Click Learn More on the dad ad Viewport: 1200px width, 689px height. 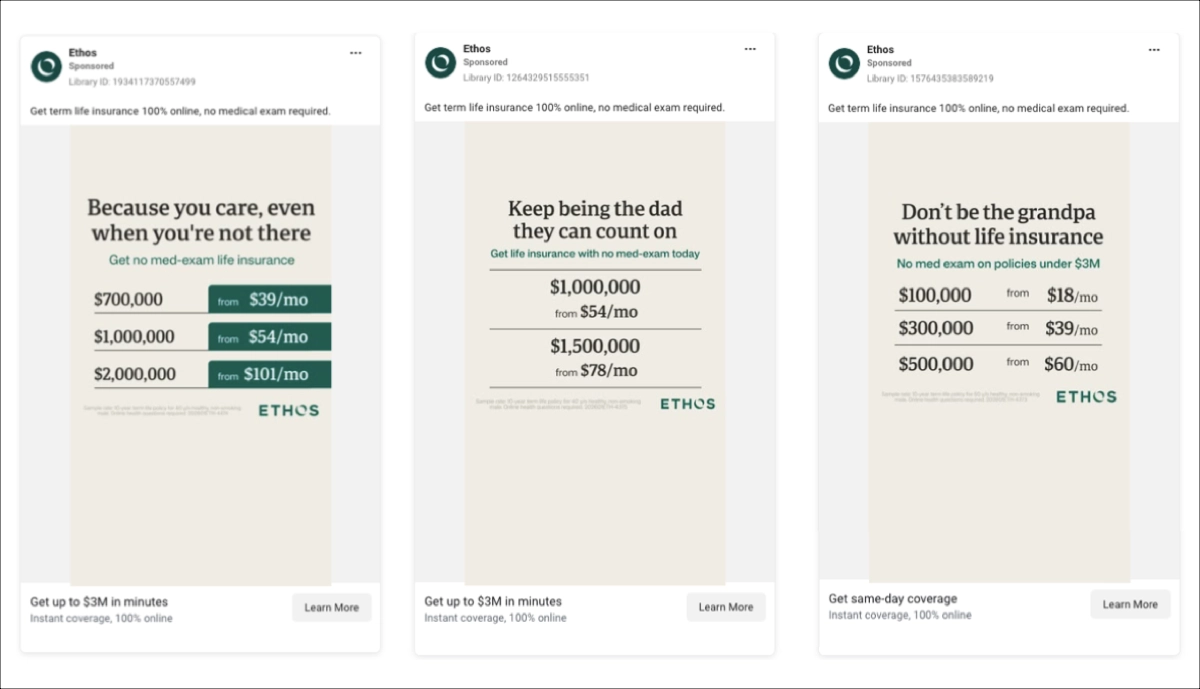click(x=726, y=607)
